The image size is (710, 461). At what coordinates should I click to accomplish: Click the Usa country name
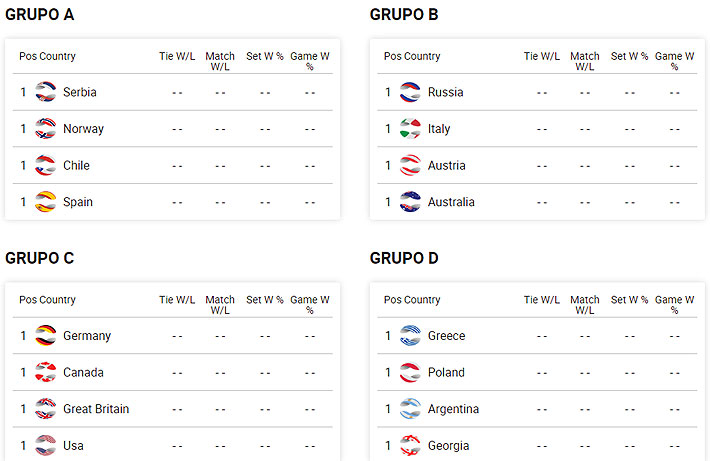[x=73, y=446]
